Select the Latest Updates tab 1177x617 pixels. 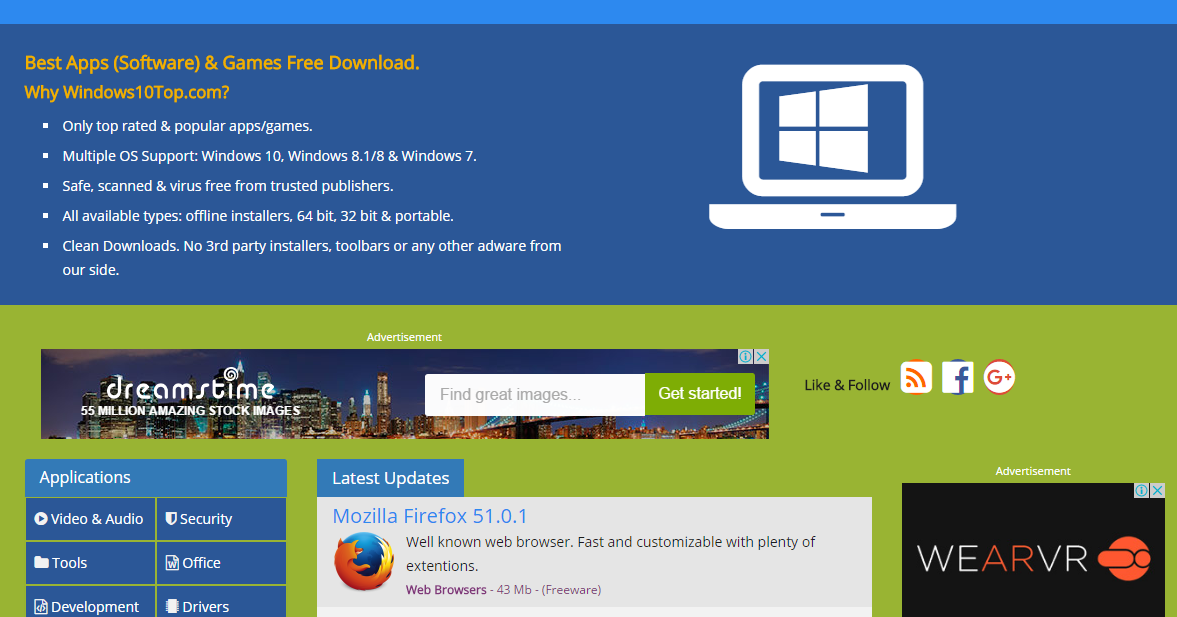390,478
